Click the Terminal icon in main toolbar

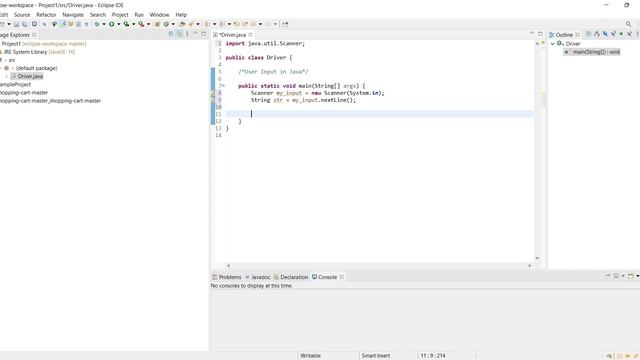[x=34, y=24]
